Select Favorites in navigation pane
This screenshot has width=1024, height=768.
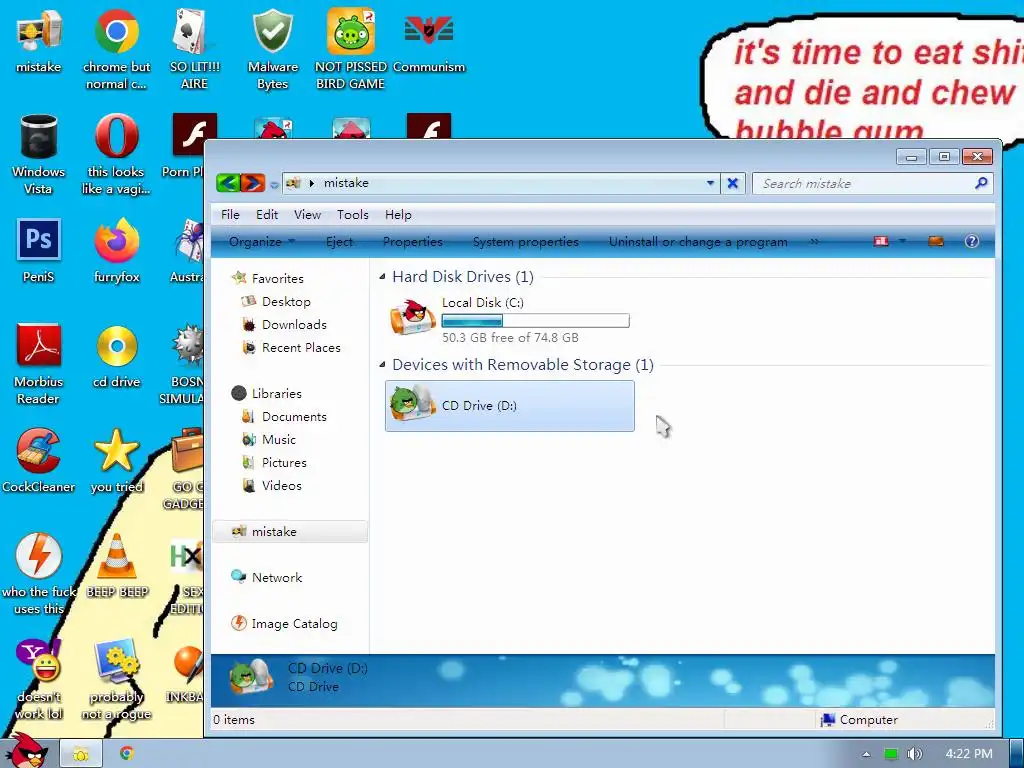coord(268,278)
